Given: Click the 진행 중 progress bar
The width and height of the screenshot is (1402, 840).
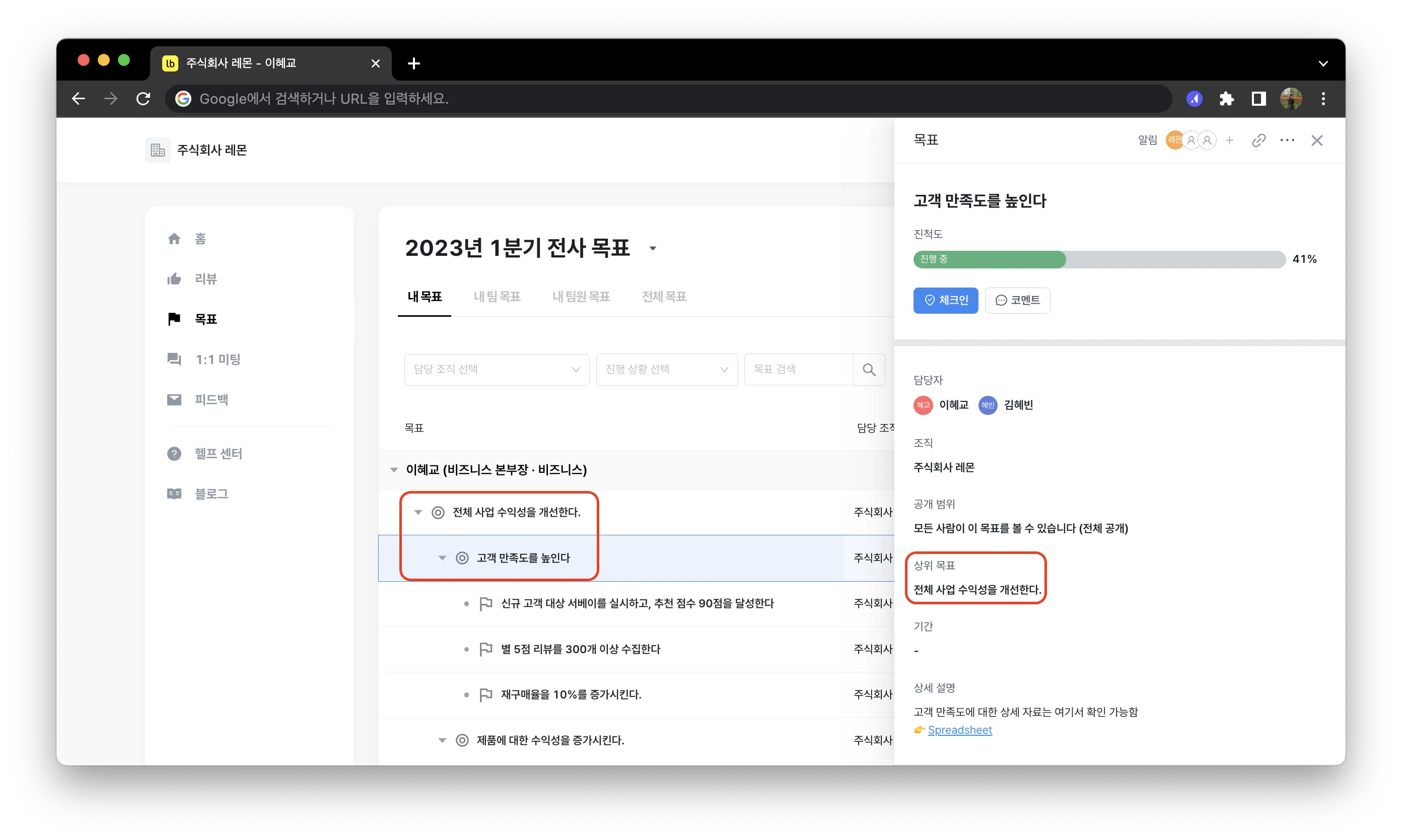Looking at the screenshot, I should (1099, 259).
